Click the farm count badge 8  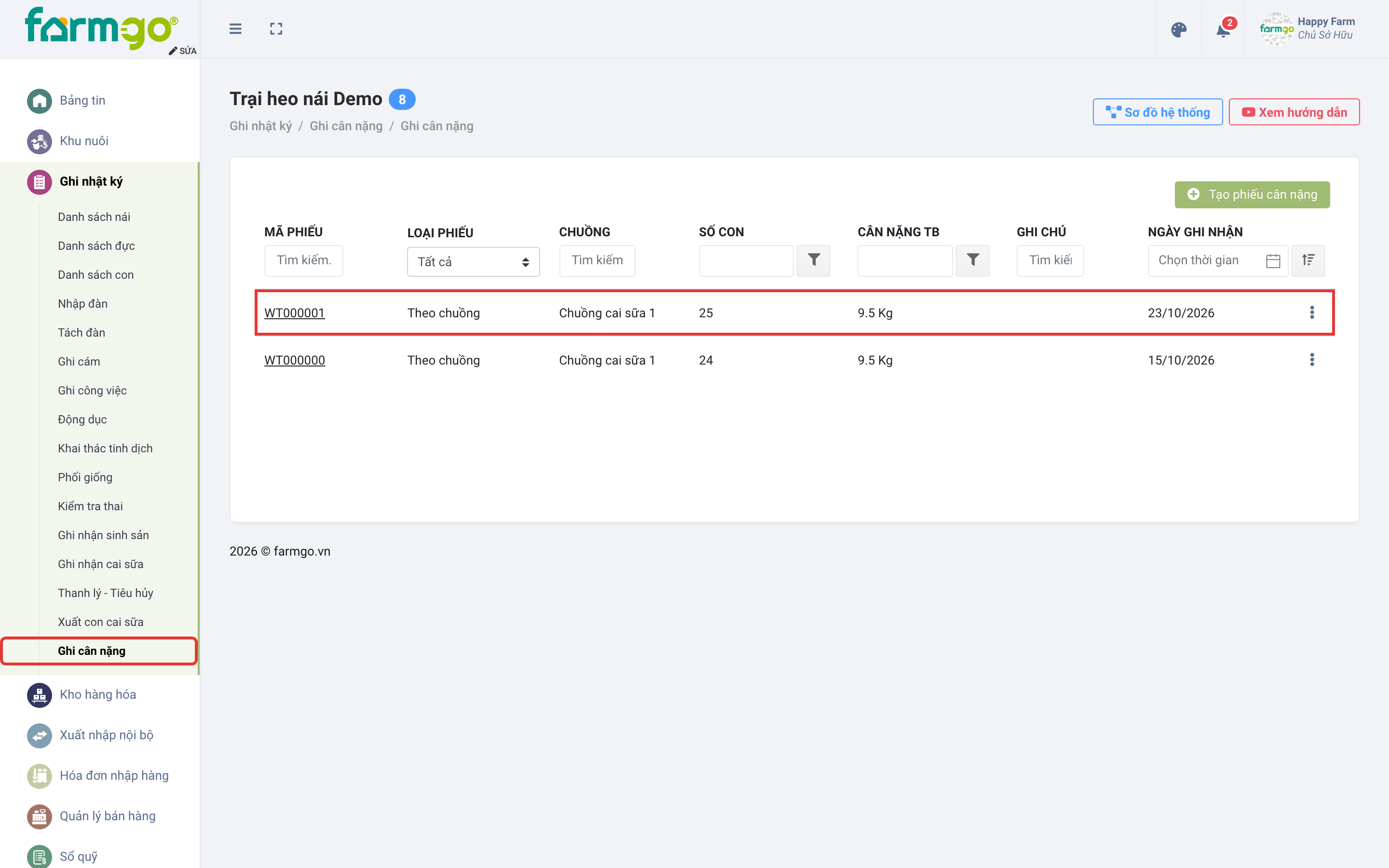(402, 99)
